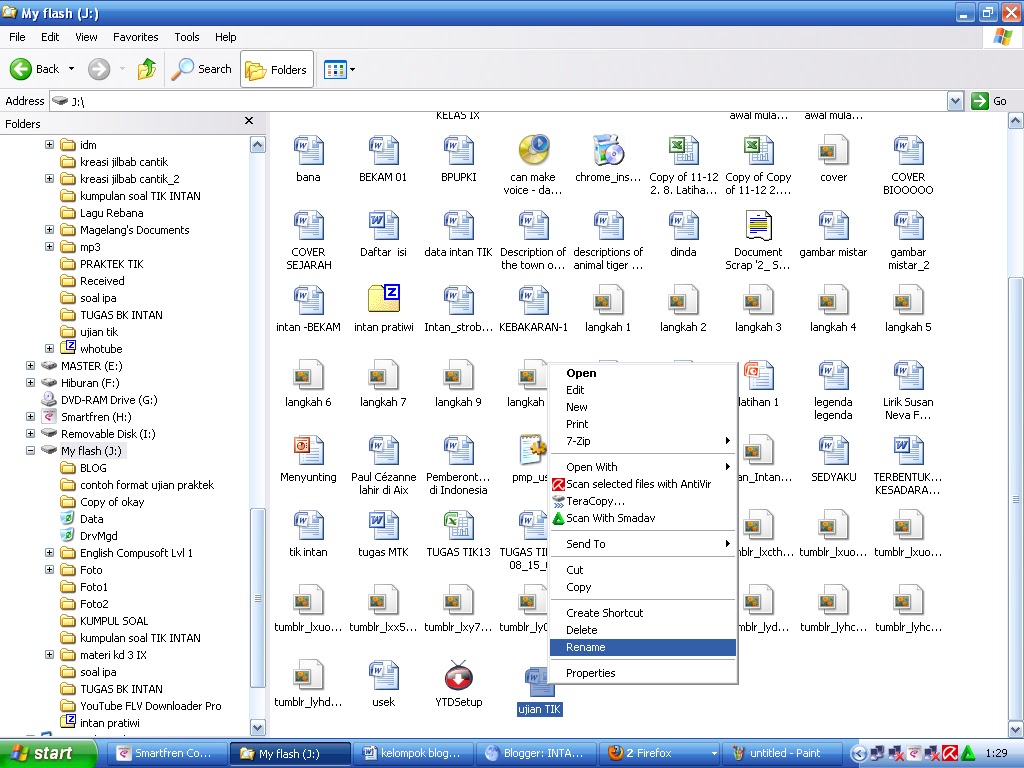The height and width of the screenshot is (768, 1024).
Task: Select the langkah 1 image icon
Action: click(x=608, y=300)
